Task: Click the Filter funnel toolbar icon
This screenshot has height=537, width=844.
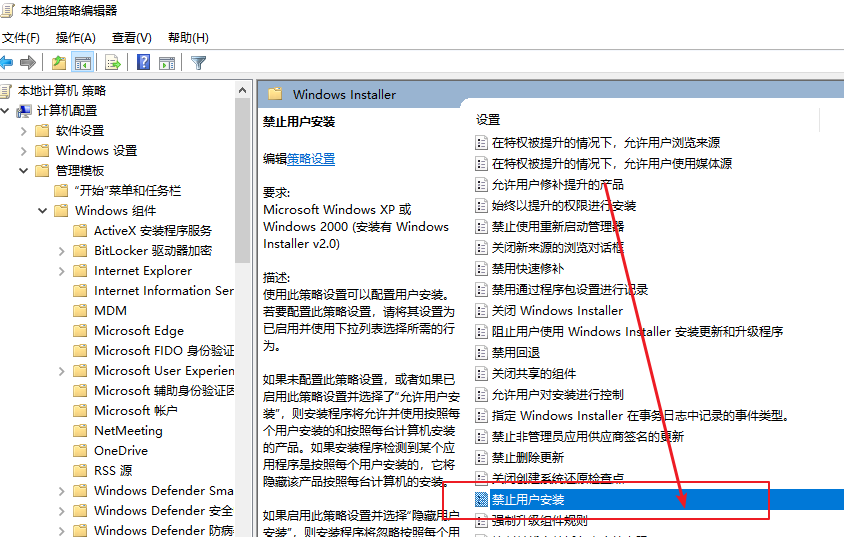Action: point(198,63)
